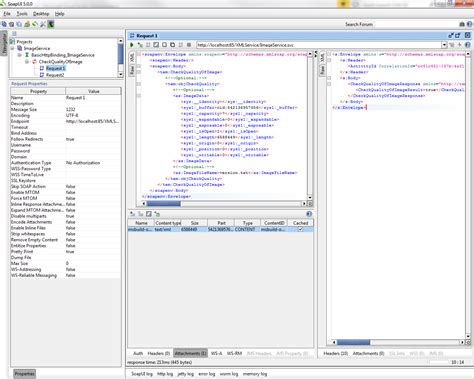Toggle Cached checkbox for attachment row
This screenshot has height=379, width=474.
coord(300,229)
